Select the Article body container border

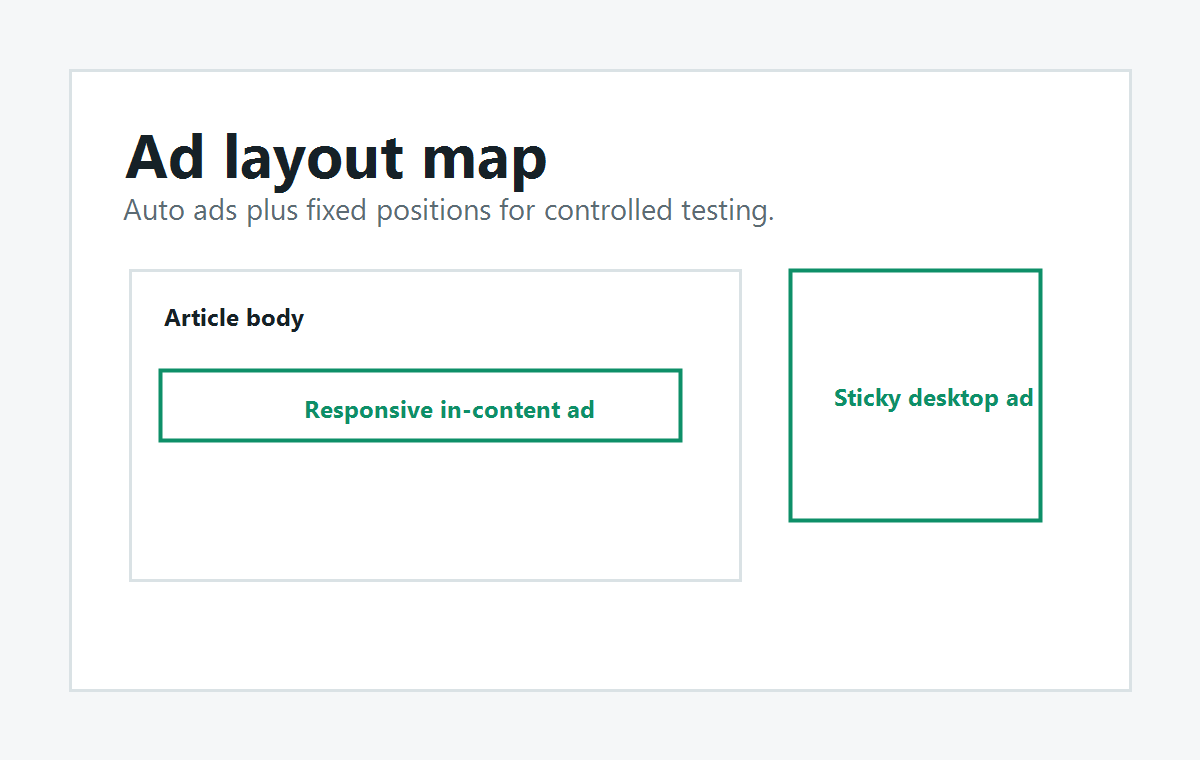click(131, 425)
